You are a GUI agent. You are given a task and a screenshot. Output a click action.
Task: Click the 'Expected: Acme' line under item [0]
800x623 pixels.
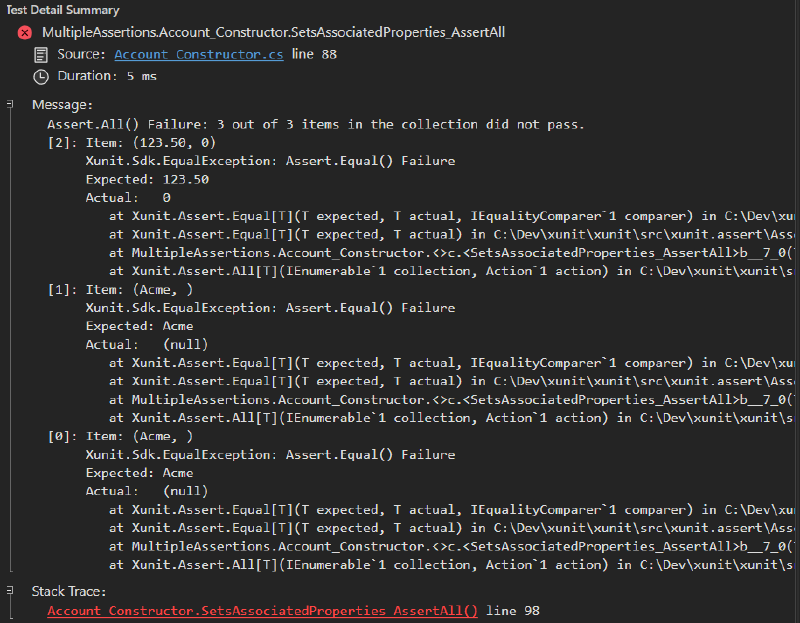tap(139, 473)
